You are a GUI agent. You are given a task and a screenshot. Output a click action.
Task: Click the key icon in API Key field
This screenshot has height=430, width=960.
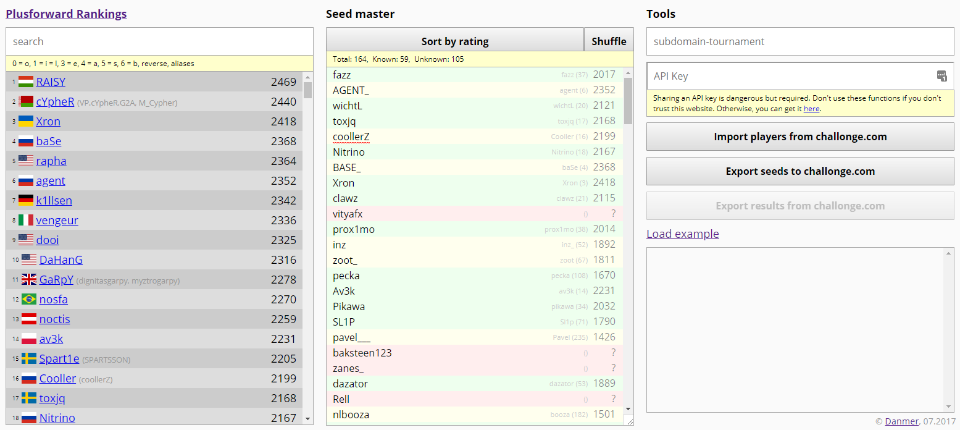941,76
